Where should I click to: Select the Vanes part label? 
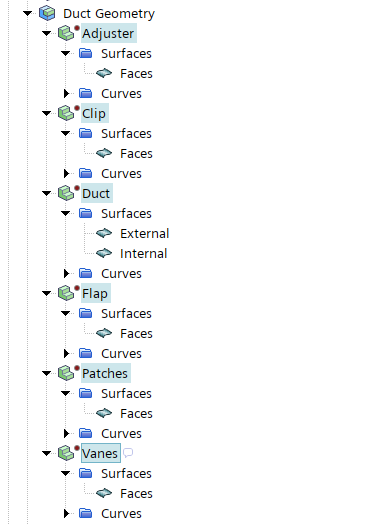pyautogui.click(x=100, y=453)
